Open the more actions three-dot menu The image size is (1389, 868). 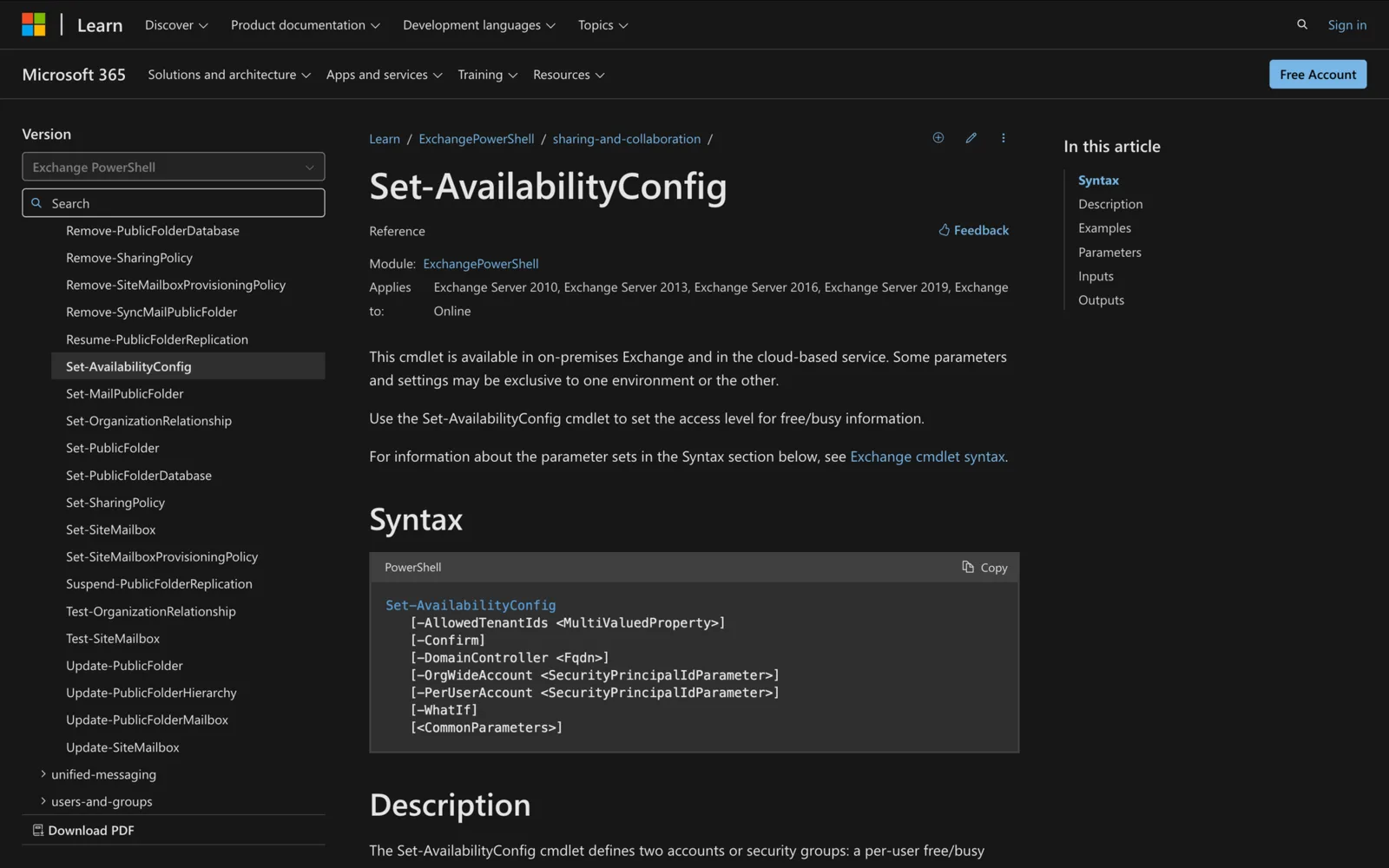1004,138
